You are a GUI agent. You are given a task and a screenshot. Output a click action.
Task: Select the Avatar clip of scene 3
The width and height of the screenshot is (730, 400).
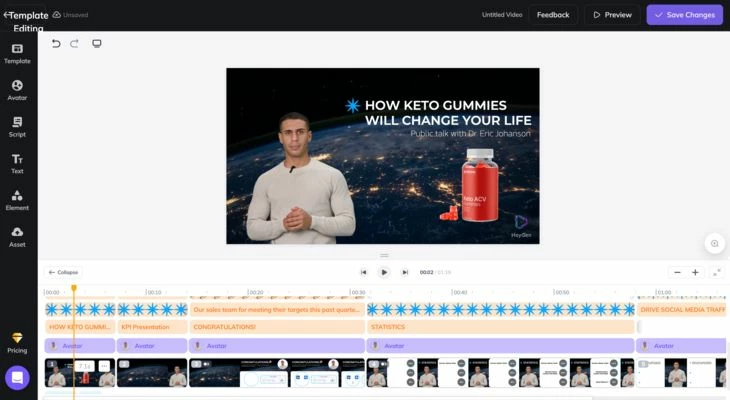pyautogui.click(x=277, y=346)
